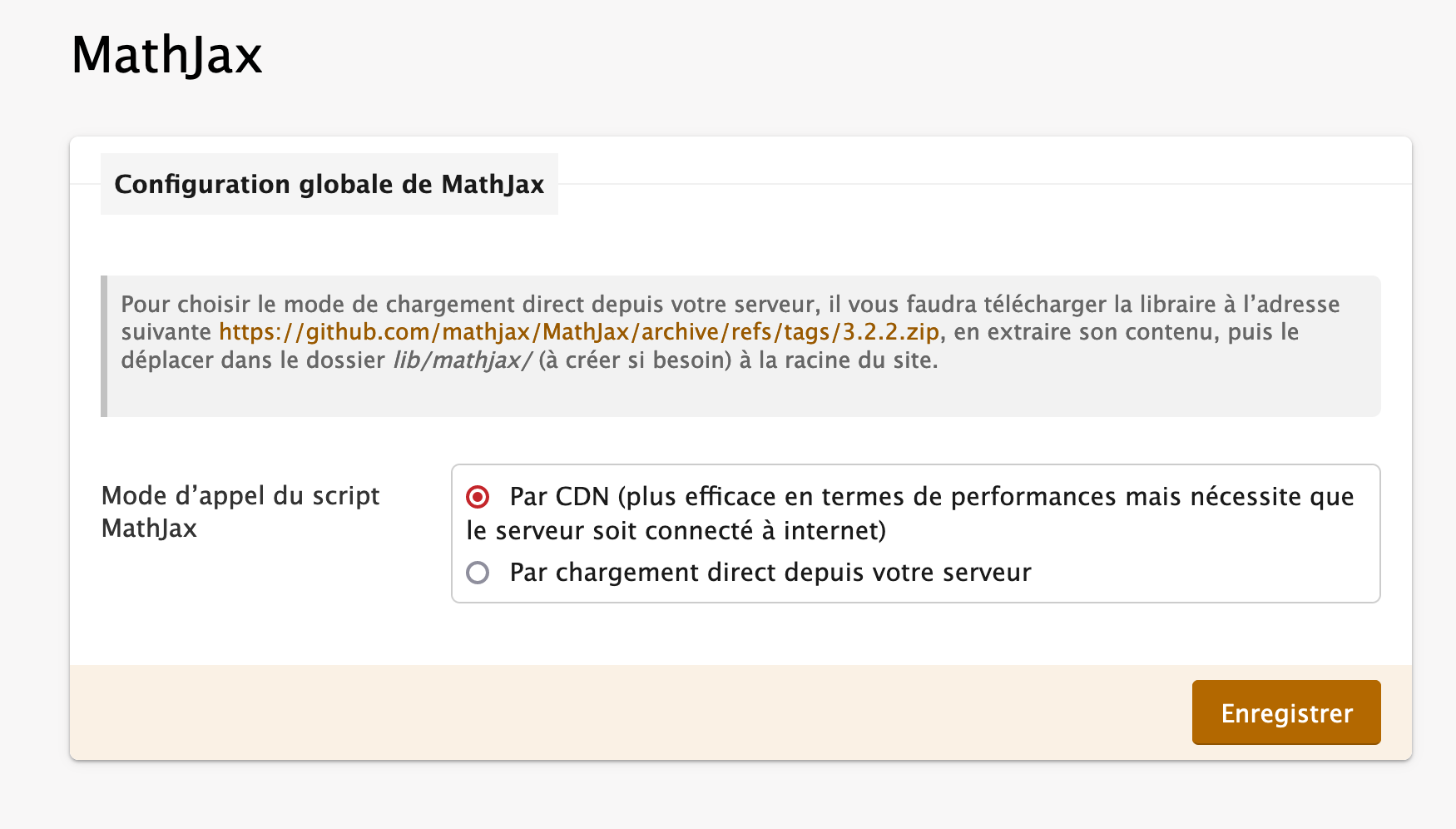Open the GitHub MathJax 3.2.2.zip download link
The image size is (1456, 829).
(x=579, y=332)
